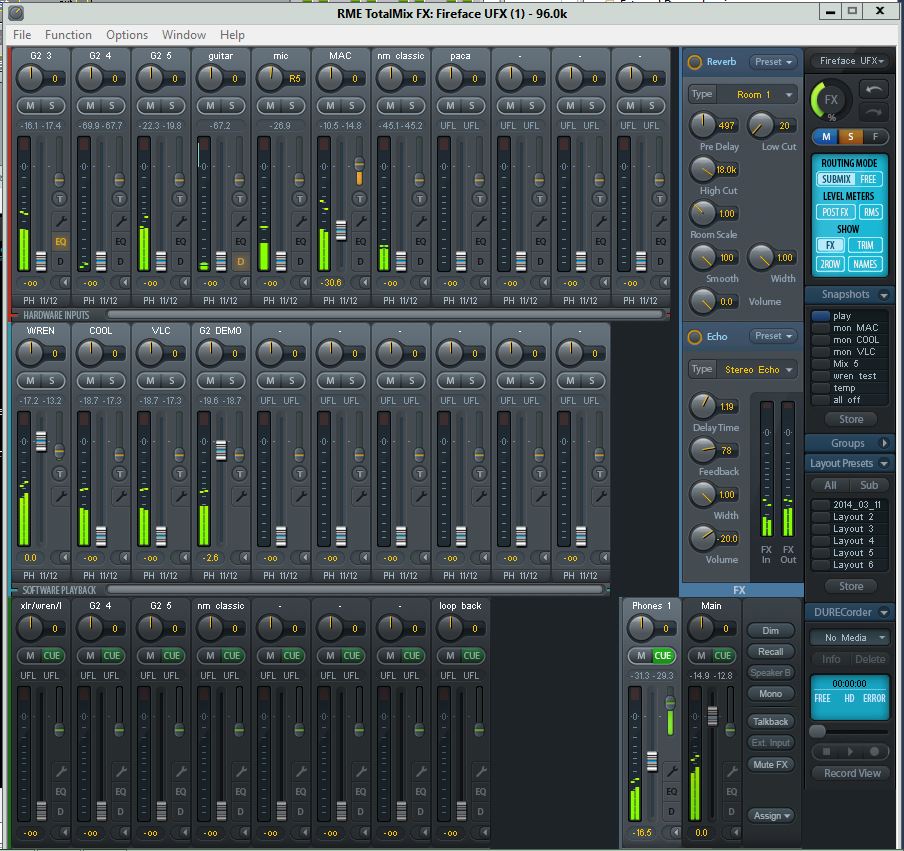Image resolution: width=904 pixels, height=851 pixels.
Task: Click trim T button on COOL channel
Action: pos(120,474)
